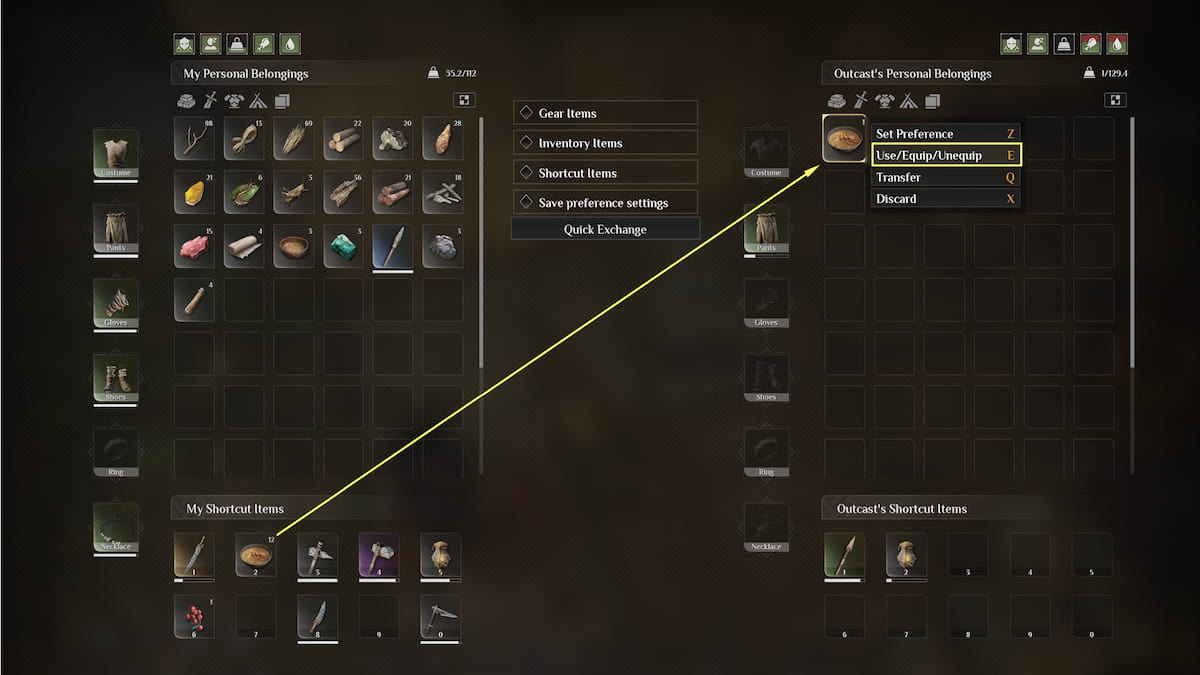The width and height of the screenshot is (1200, 675).
Task: Toggle the Gear Items checkbox
Action: tap(526, 113)
